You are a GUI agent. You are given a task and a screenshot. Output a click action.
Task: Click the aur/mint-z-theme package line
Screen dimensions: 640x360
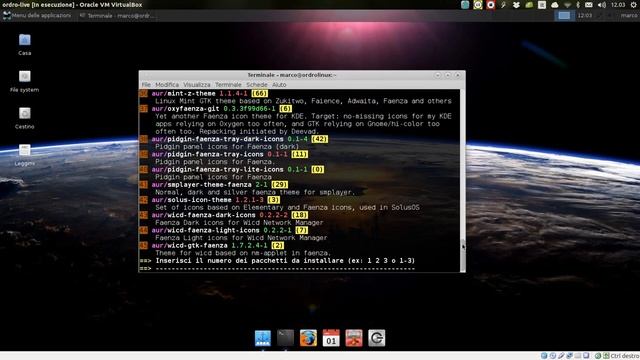(x=209, y=93)
